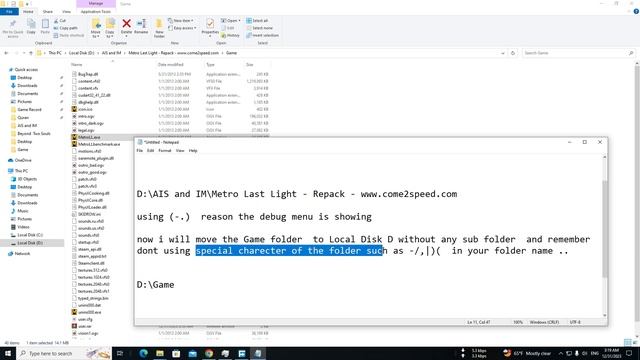Click the Pin to Quick access icon
Viewport: 640px width, 360px height.
pos(13,24)
